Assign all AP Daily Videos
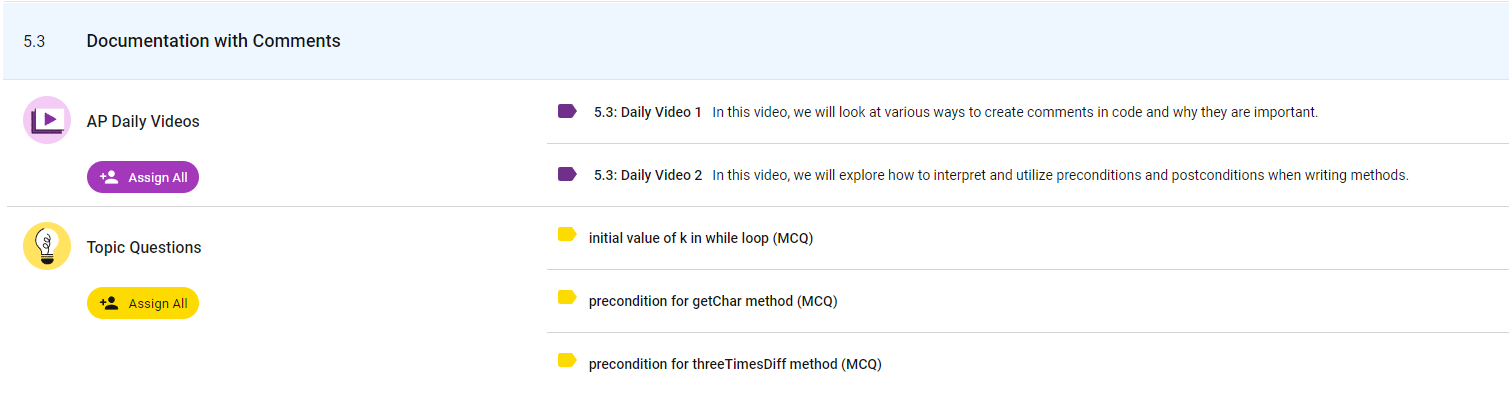Screen dimensions: 1509x394 tap(143, 177)
